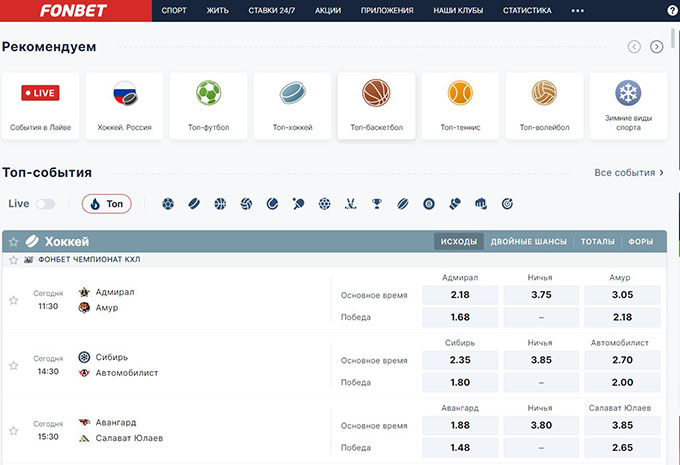Show the previous recommendations with left arrow
This screenshot has height=465, width=680.
coord(634,46)
